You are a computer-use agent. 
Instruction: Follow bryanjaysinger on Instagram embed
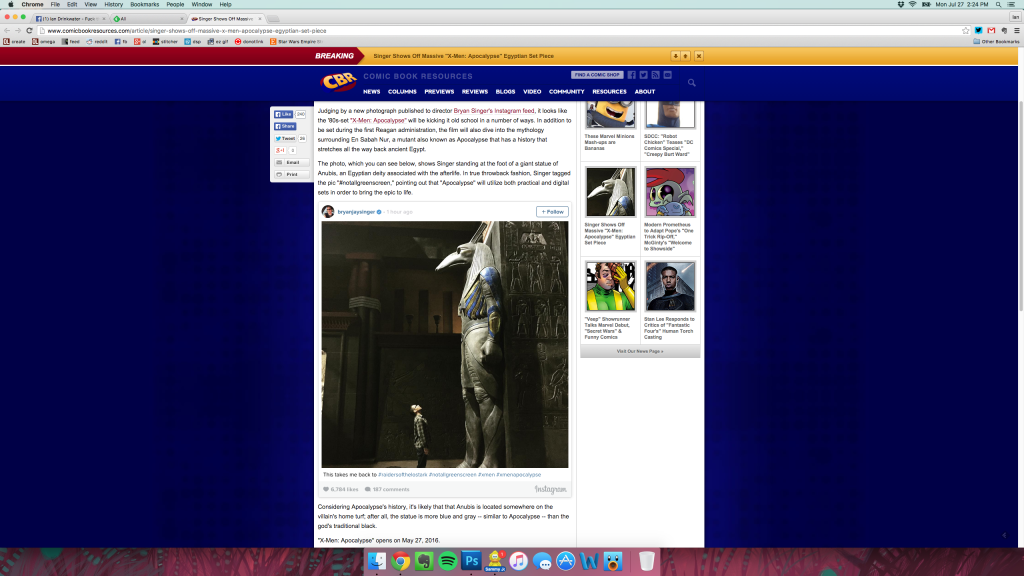[x=552, y=212]
